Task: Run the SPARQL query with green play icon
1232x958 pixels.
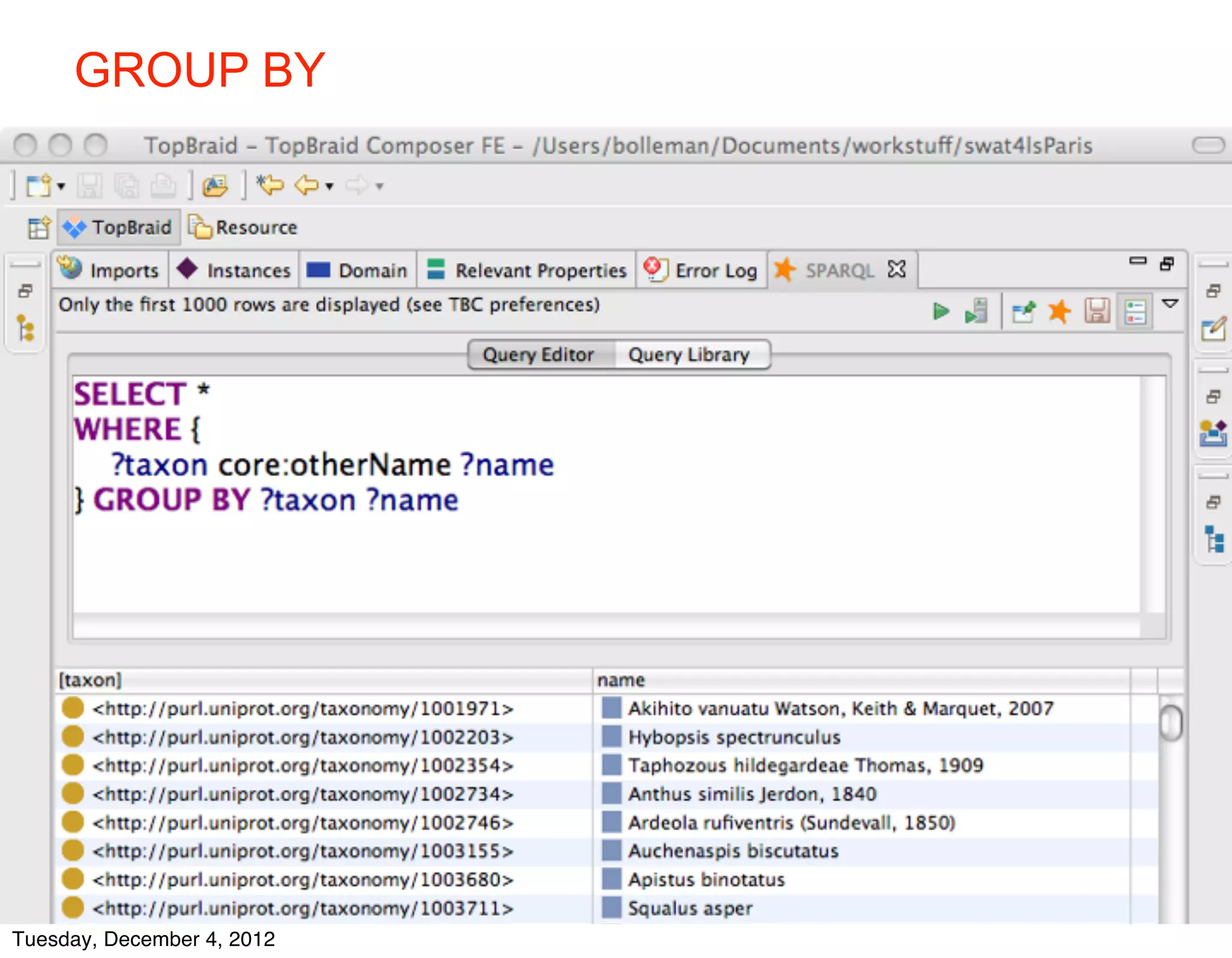Action: (940, 312)
